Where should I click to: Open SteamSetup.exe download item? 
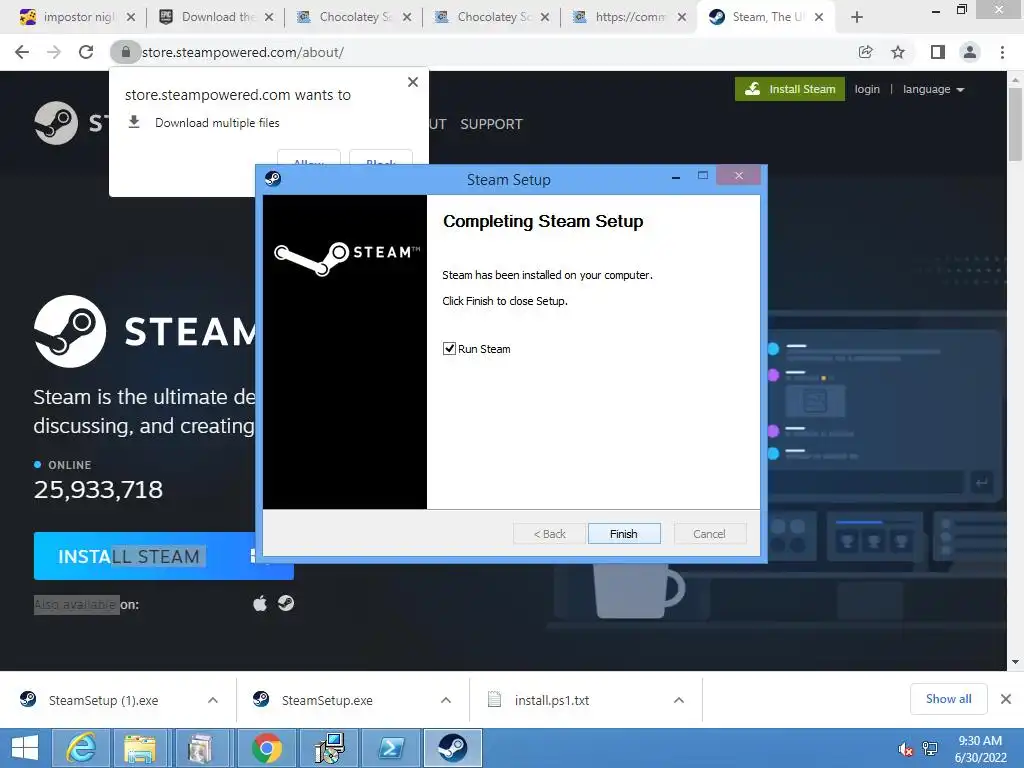(x=327, y=700)
